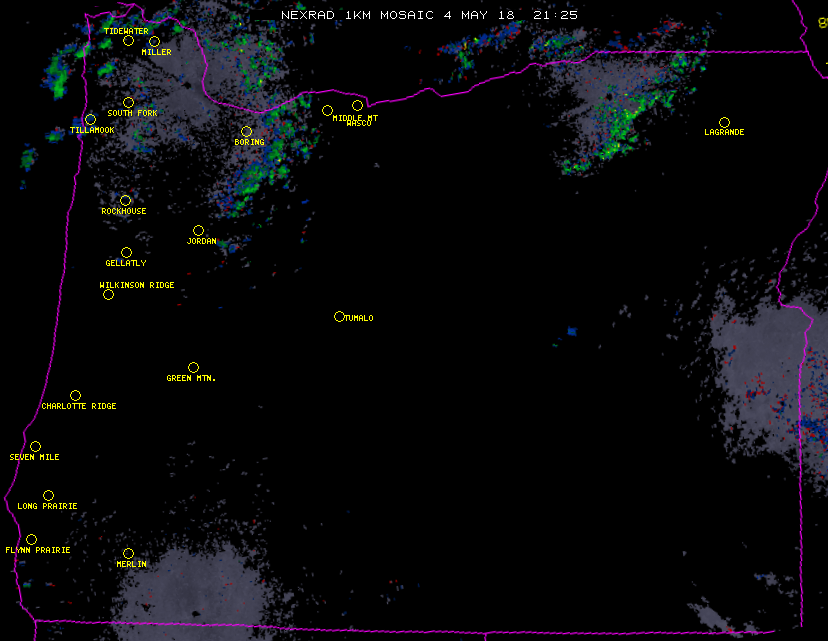828x641 pixels.
Task: Select the Jordan station circle marker
Action: pyautogui.click(x=198, y=231)
